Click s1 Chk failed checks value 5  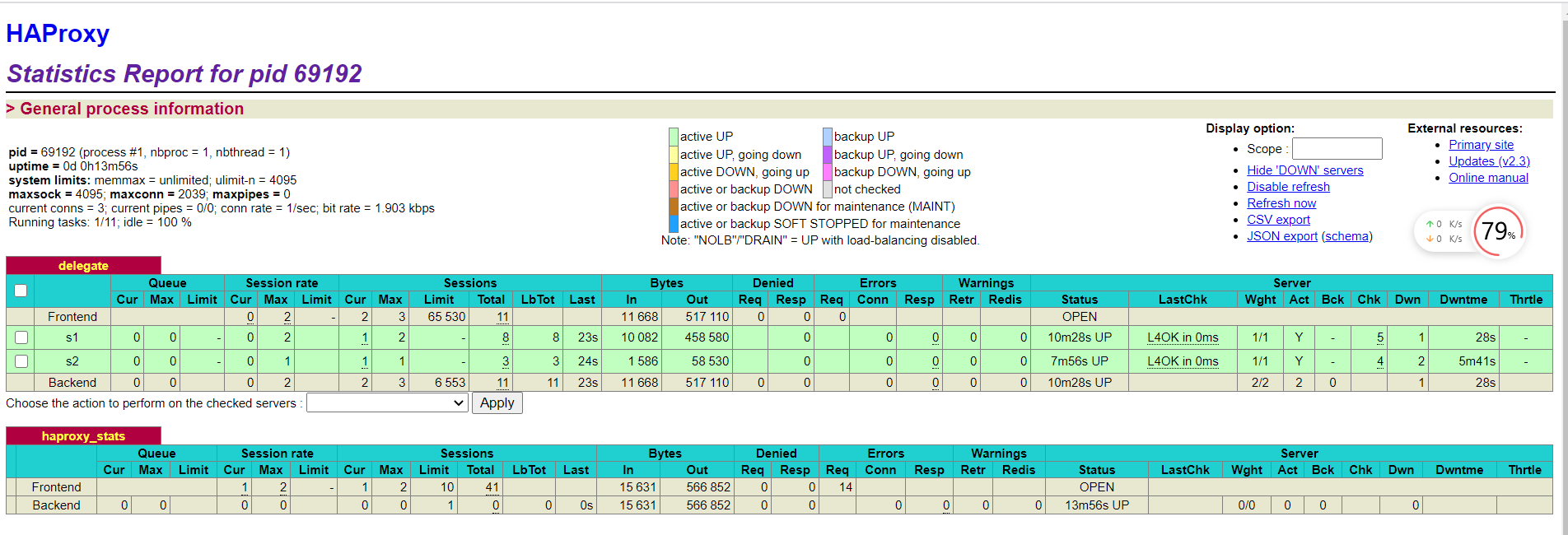(x=1379, y=337)
